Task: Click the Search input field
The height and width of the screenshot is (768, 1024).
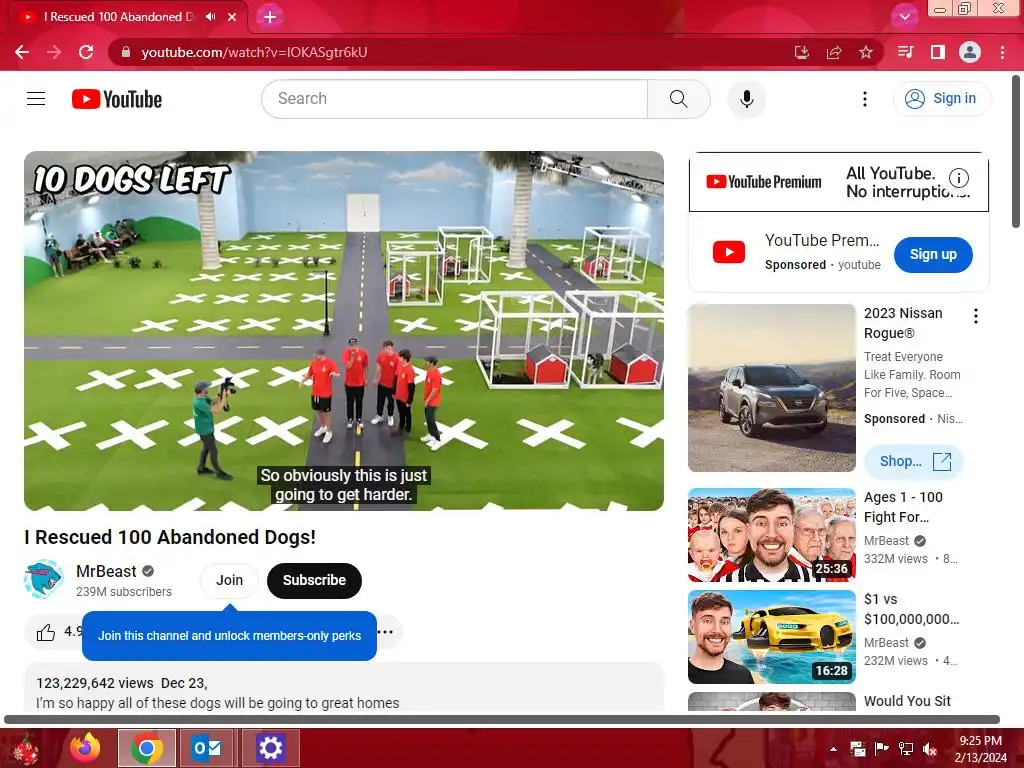Action: pyautogui.click(x=455, y=99)
